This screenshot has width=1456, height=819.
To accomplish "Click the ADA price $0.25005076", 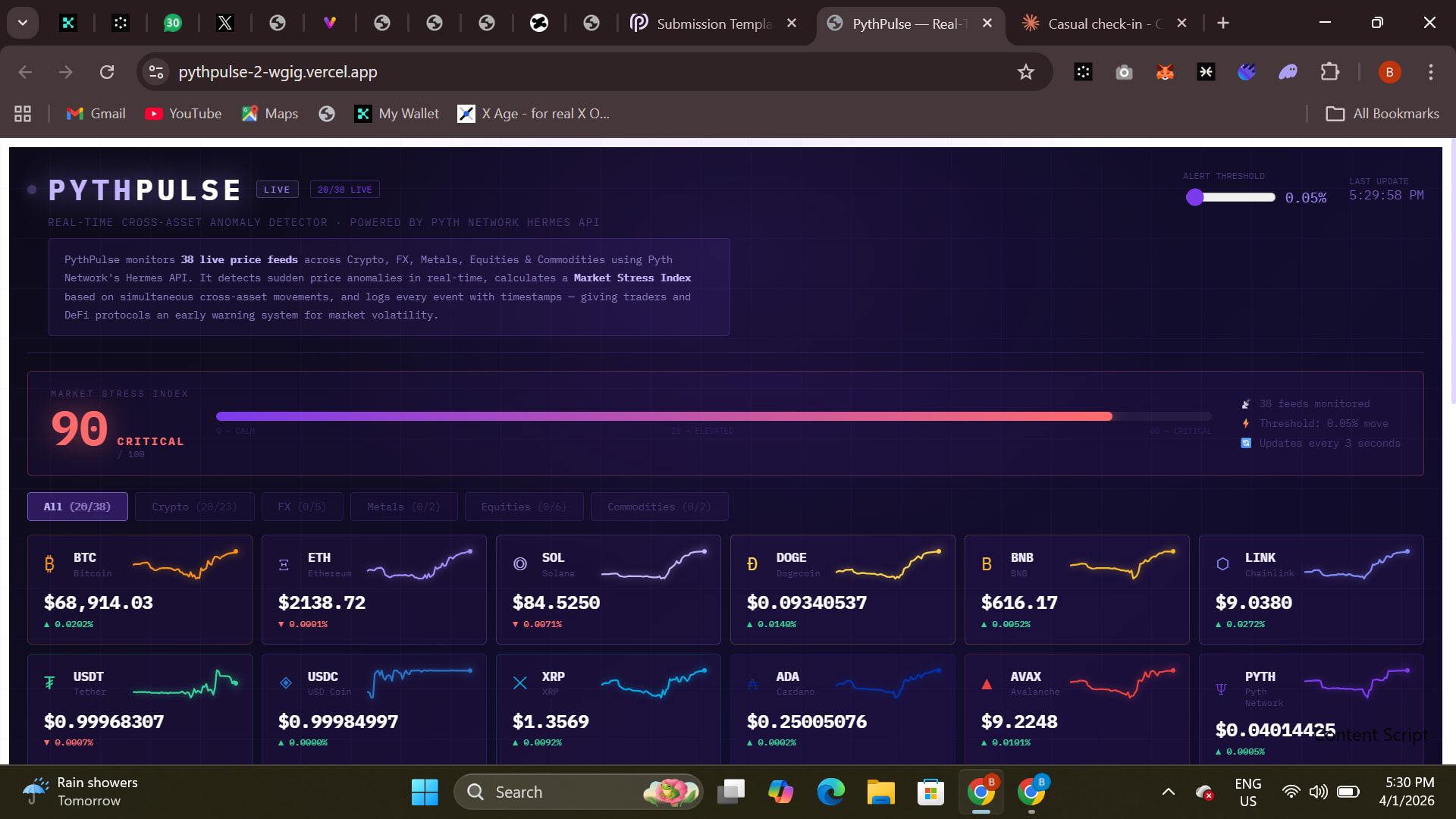I will pos(806,722).
